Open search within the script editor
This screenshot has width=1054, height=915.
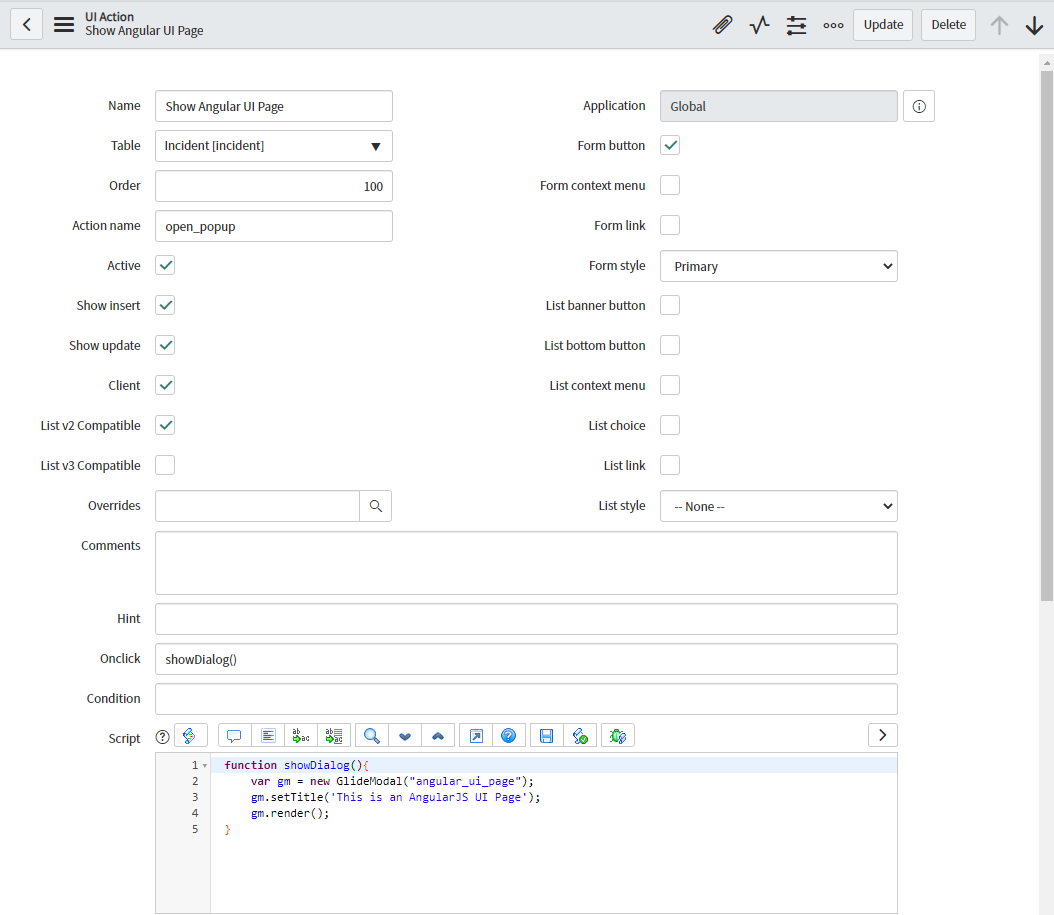point(371,735)
